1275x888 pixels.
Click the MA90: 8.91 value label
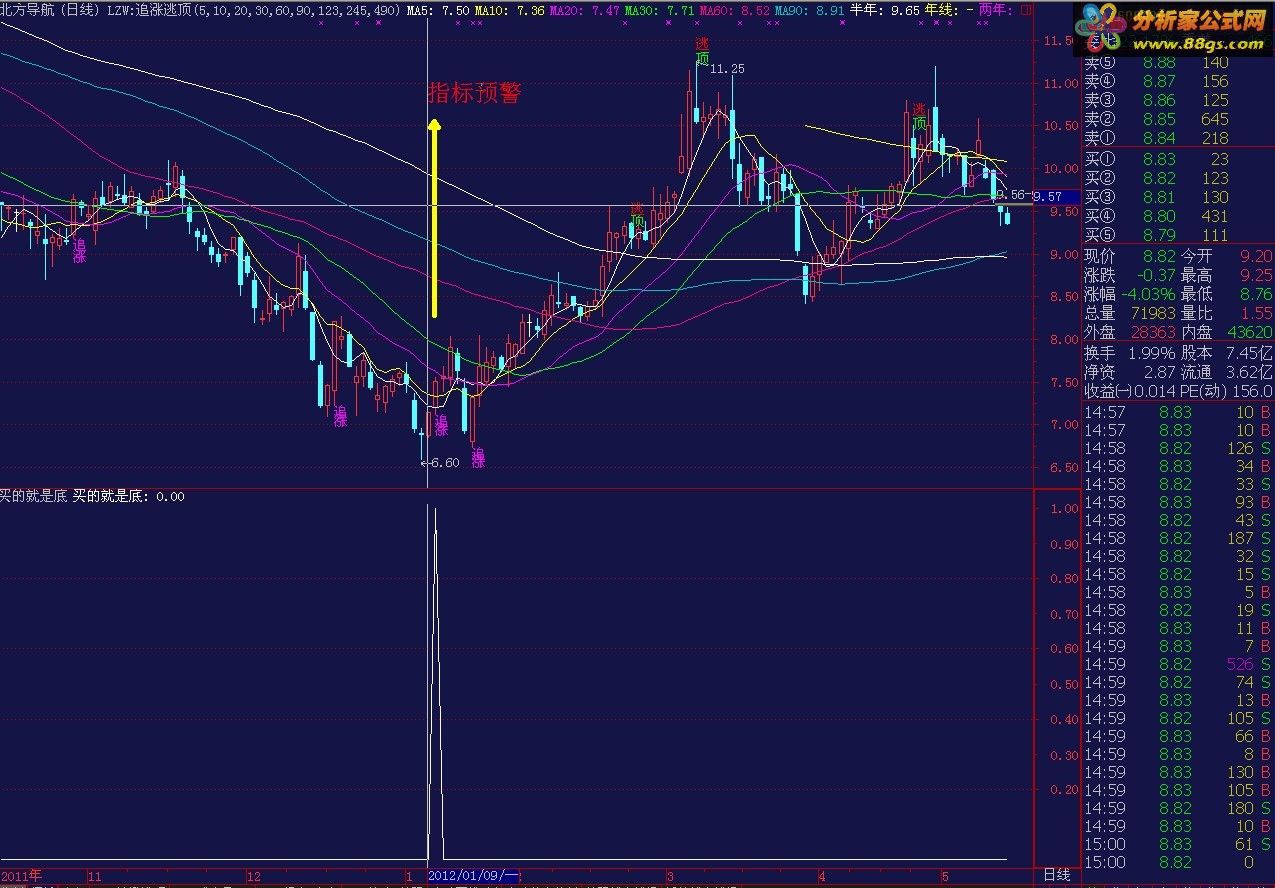pos(809,9)
